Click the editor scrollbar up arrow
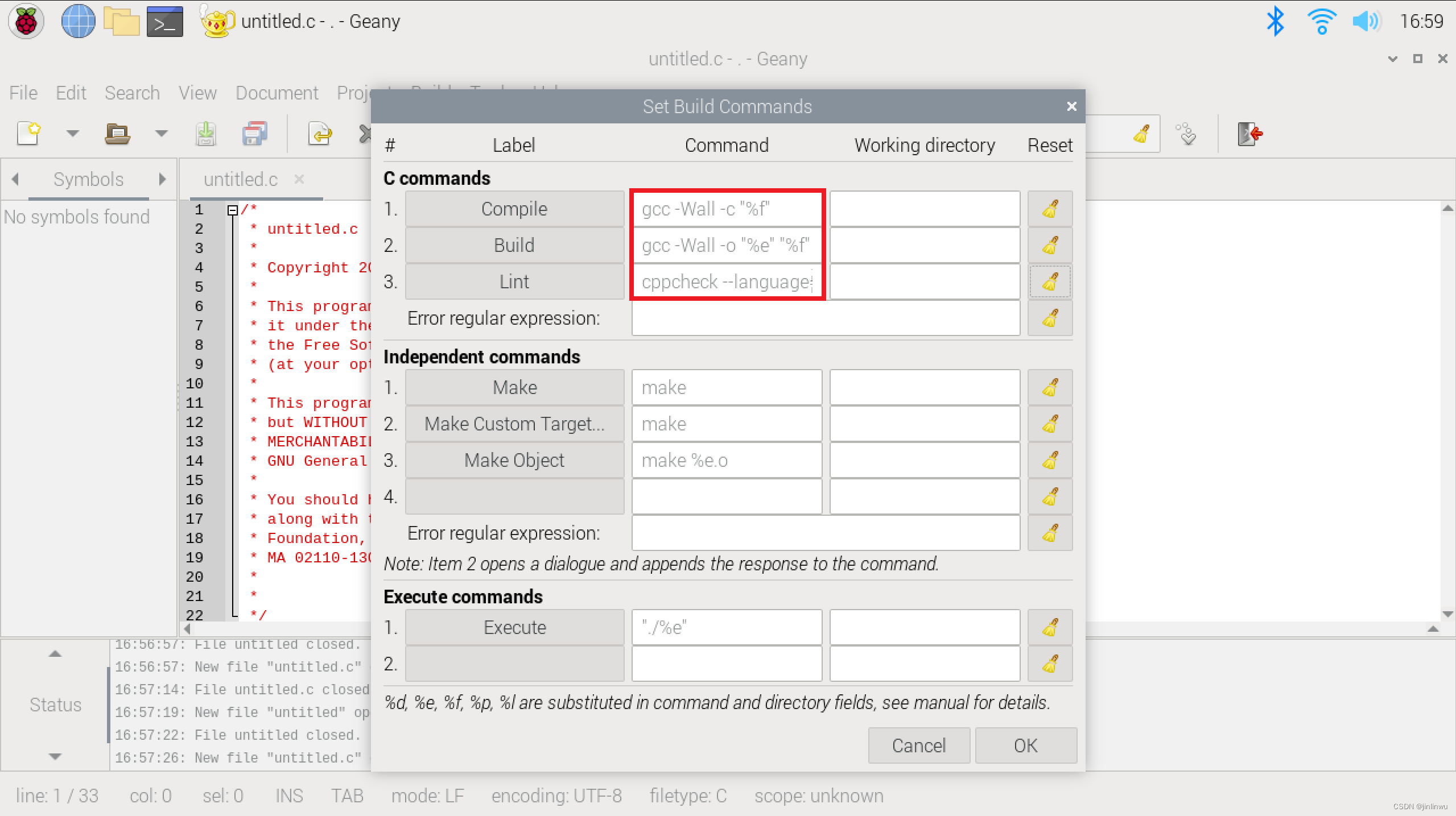Image resolution: width=1456 pixels, height=816 pixels. click(1448, 208)
